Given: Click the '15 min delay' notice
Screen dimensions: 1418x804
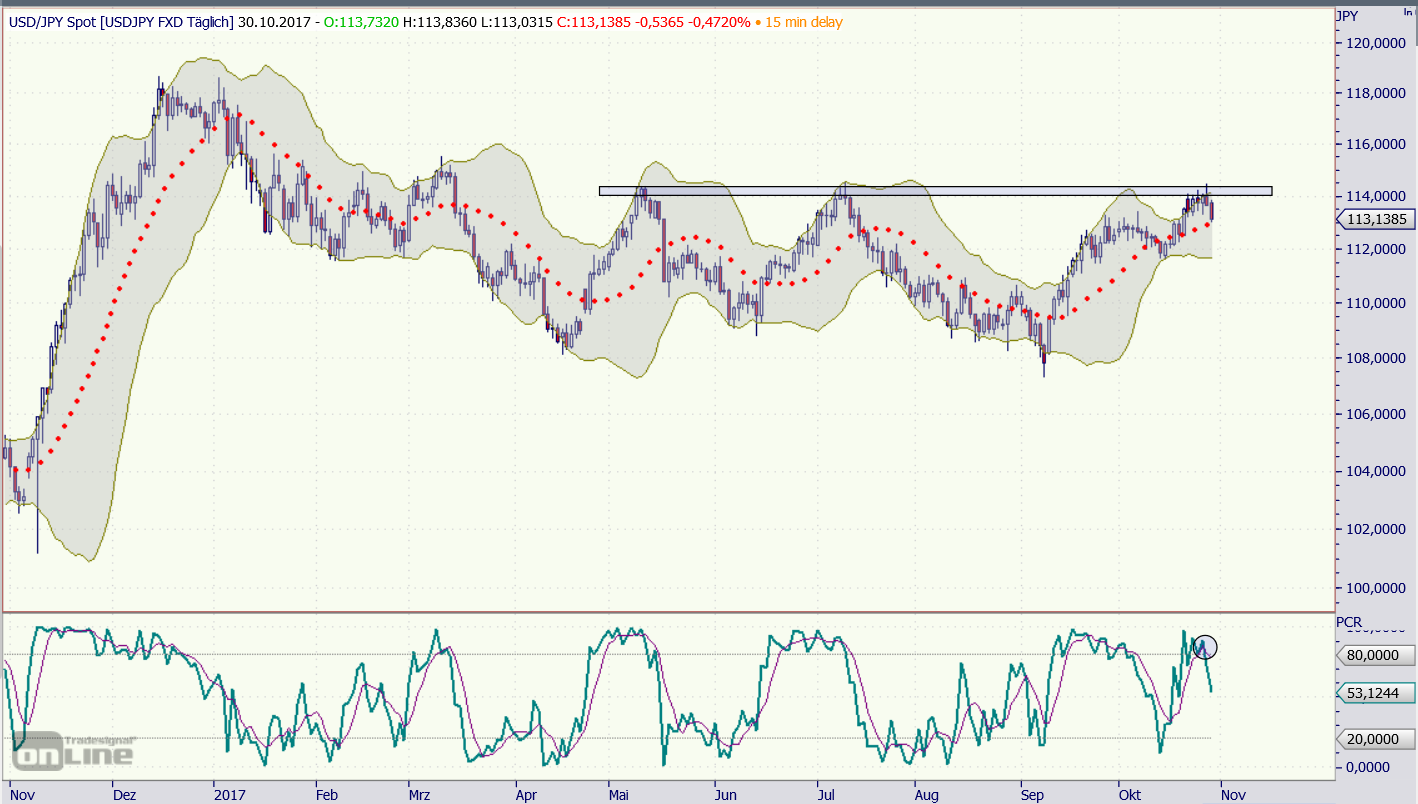Looking at the screenshot, I should coord(802,21).
